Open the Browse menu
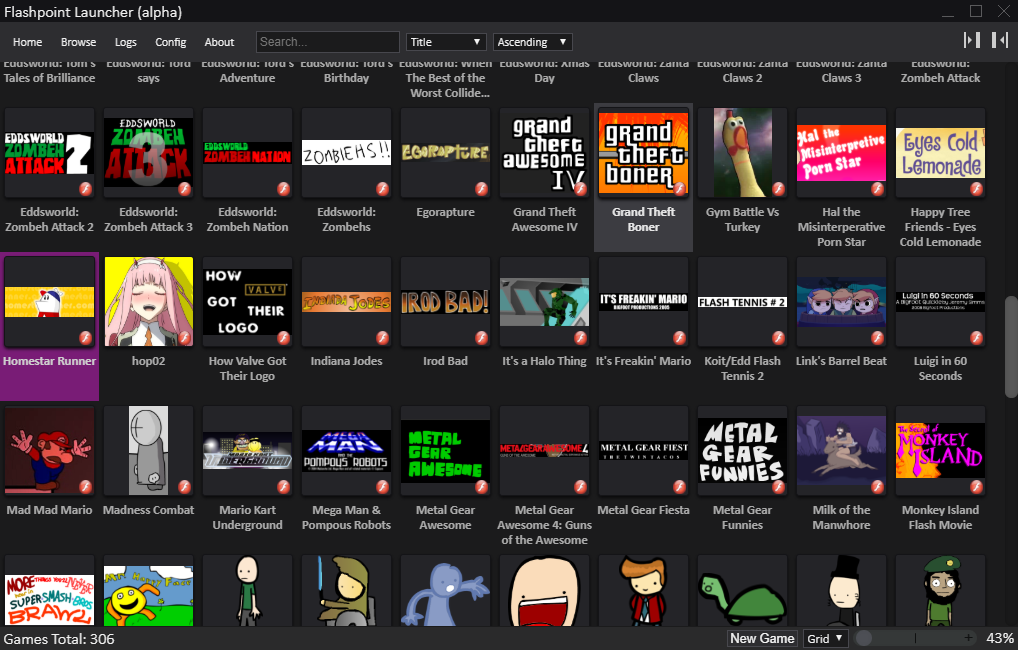This screenshot has width=1018, height=650. tap(78, 42)
